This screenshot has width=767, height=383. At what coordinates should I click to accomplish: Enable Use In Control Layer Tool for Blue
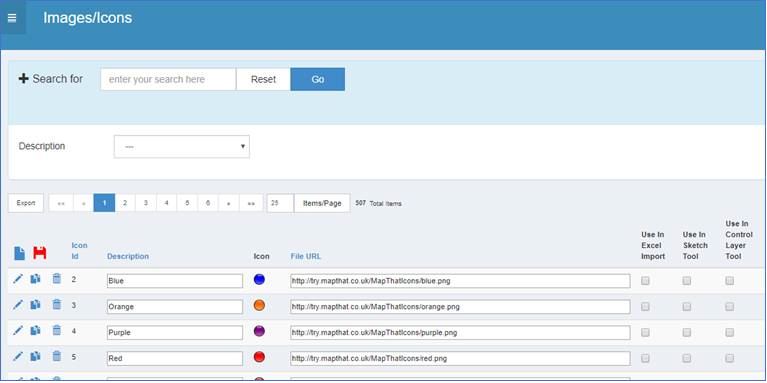click(x=729, y=281)
